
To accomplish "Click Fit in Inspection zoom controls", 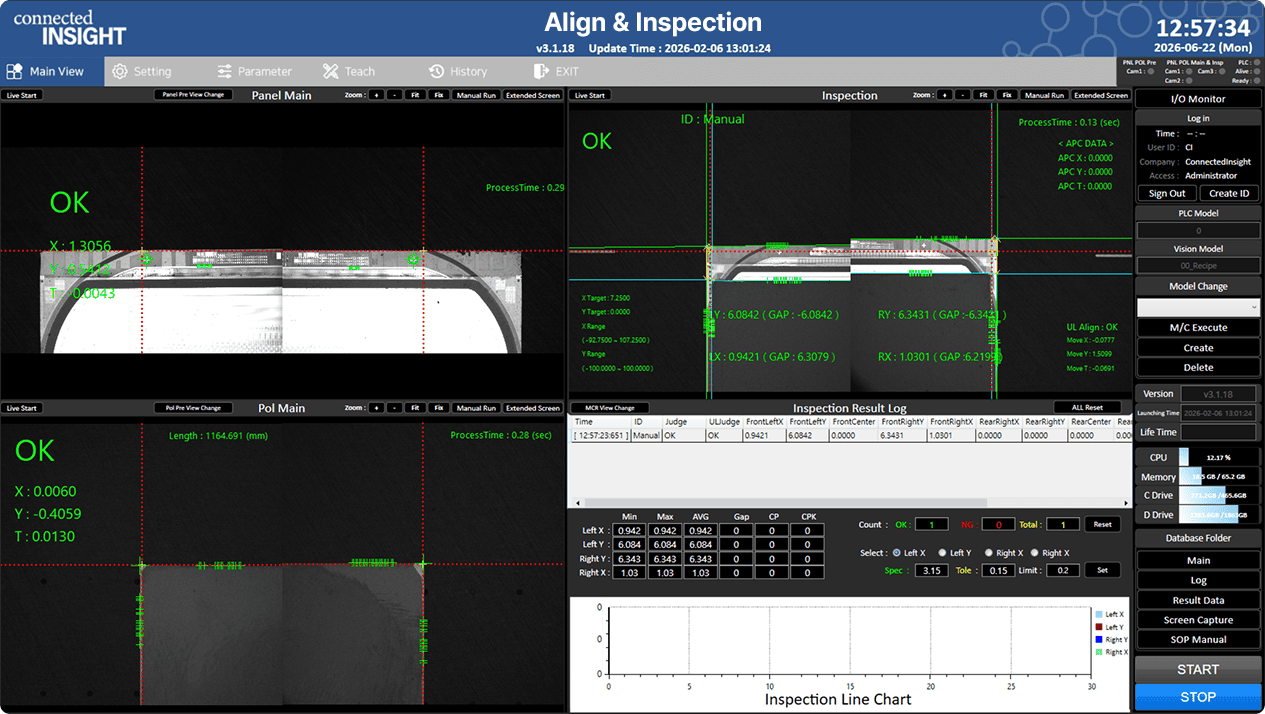I will click(983, 95).
